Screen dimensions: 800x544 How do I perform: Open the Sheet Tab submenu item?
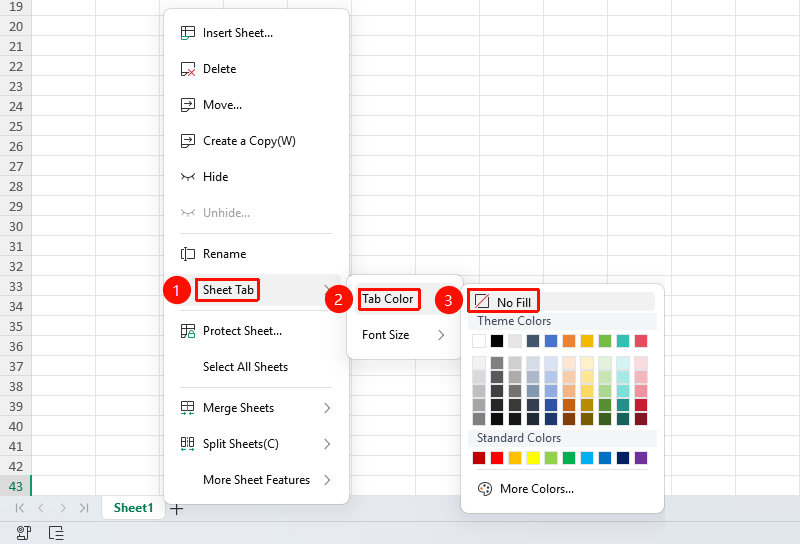[256, 290]
